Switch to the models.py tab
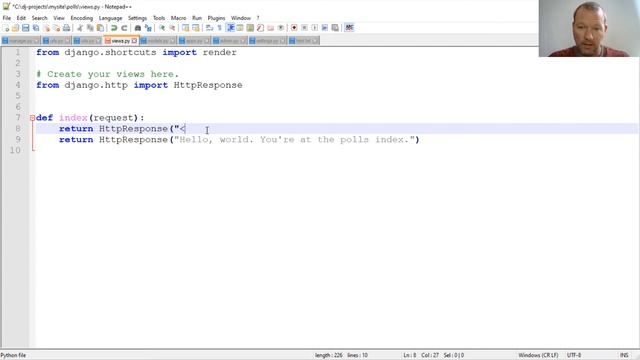 coord(158,41)
